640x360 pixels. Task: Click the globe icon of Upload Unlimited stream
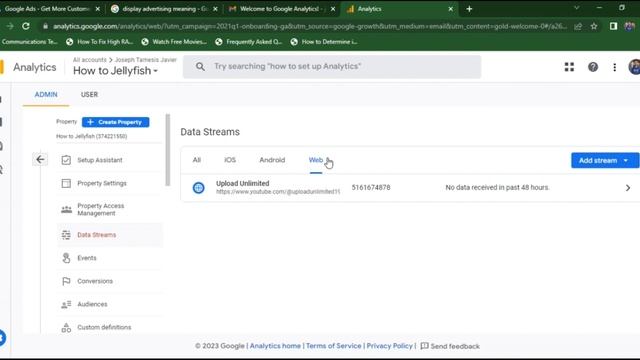(198, 188)
